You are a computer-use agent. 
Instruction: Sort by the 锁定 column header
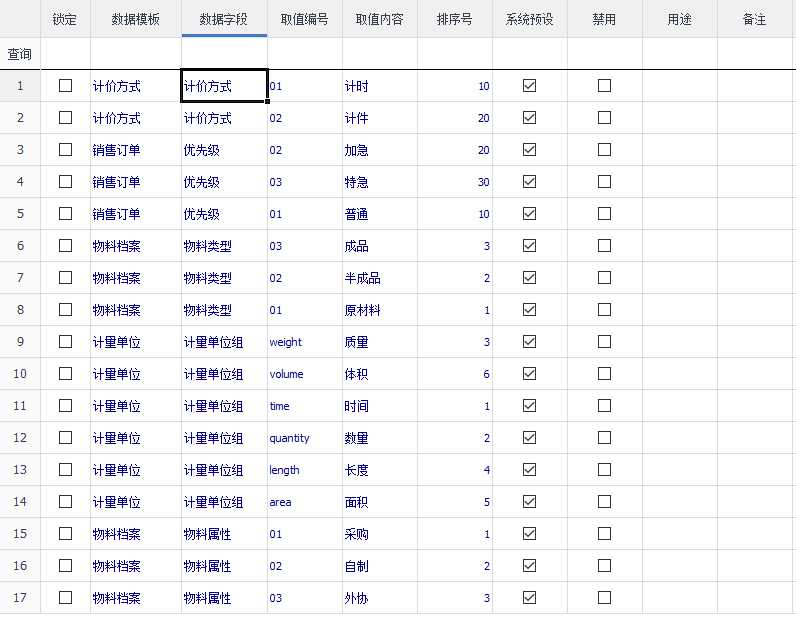(65, 19)
